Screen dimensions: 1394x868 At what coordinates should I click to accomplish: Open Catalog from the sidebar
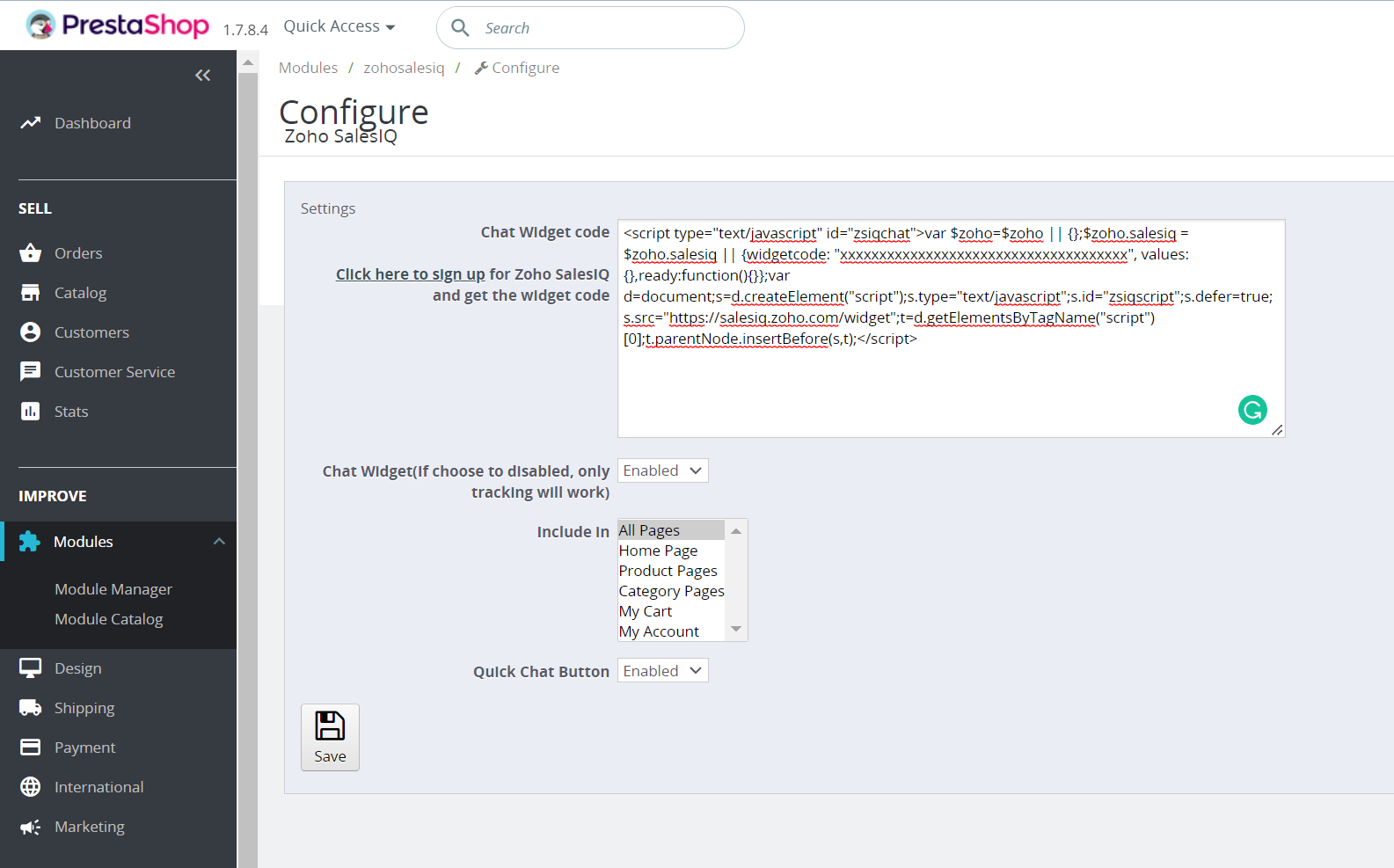[x=81, y=293]
